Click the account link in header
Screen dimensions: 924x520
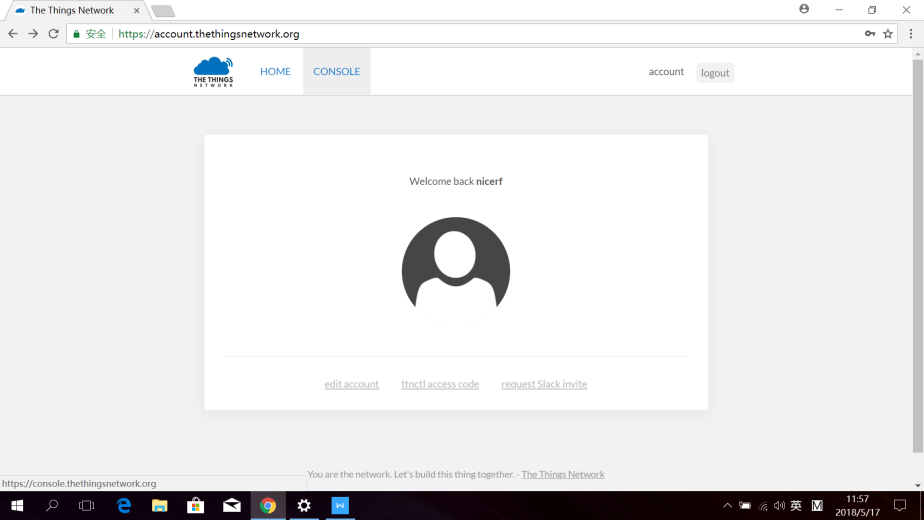pos(666,72)
